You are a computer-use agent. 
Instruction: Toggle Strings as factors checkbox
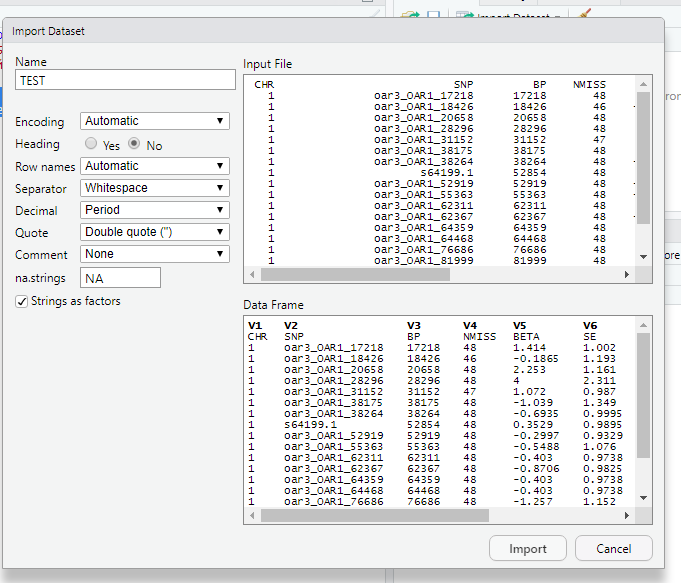click(x=21, y=301)
